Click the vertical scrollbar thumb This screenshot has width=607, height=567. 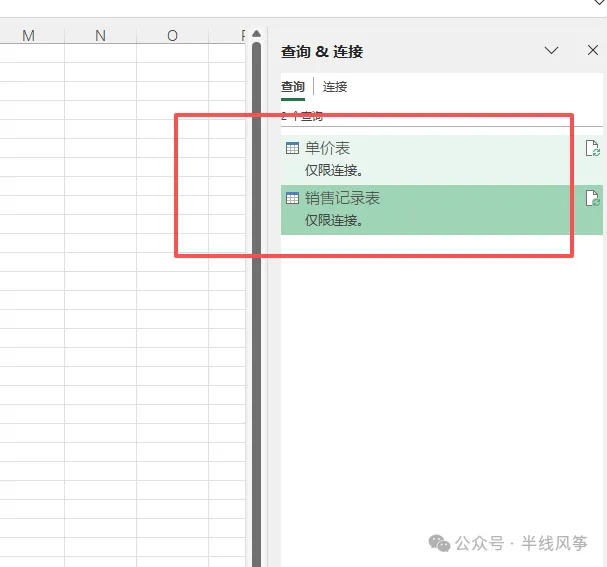(256, 304)
